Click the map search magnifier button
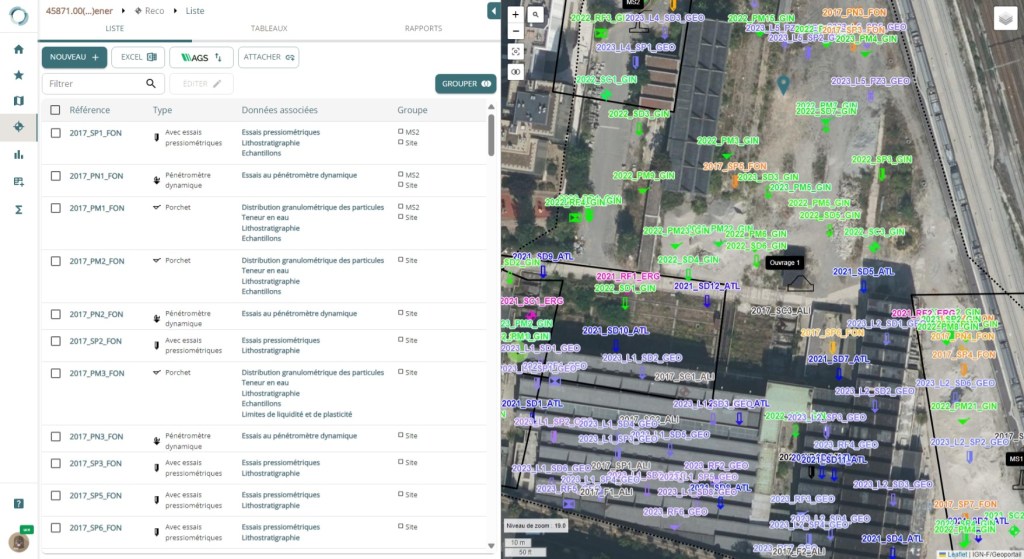The width and height of the screenshot is (1024, 559). (536, 15)
